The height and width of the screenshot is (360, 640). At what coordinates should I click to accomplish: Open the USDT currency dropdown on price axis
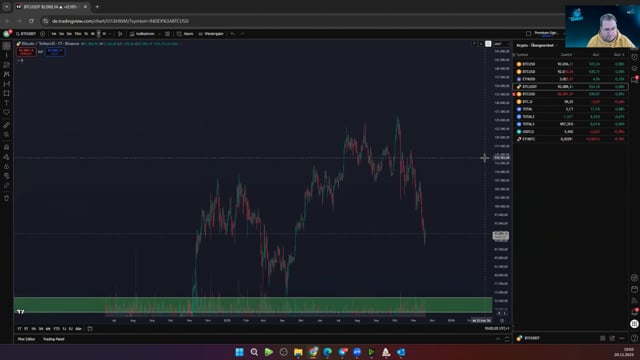(x=501, y=44)
